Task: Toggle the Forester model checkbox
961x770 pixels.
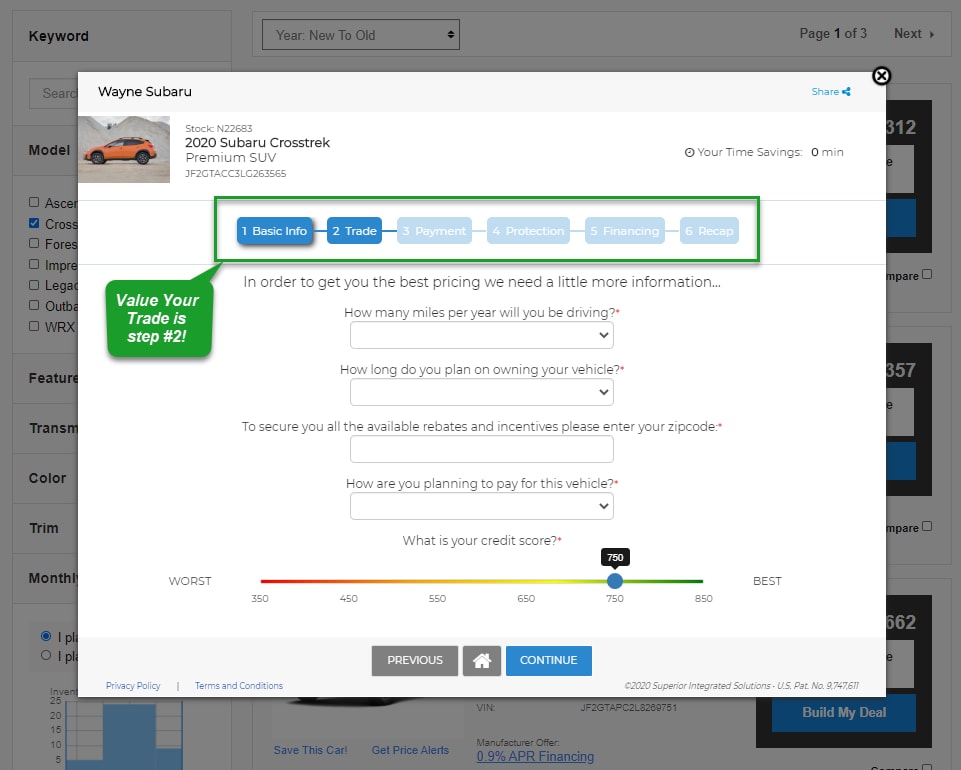Action: [34, 243]
